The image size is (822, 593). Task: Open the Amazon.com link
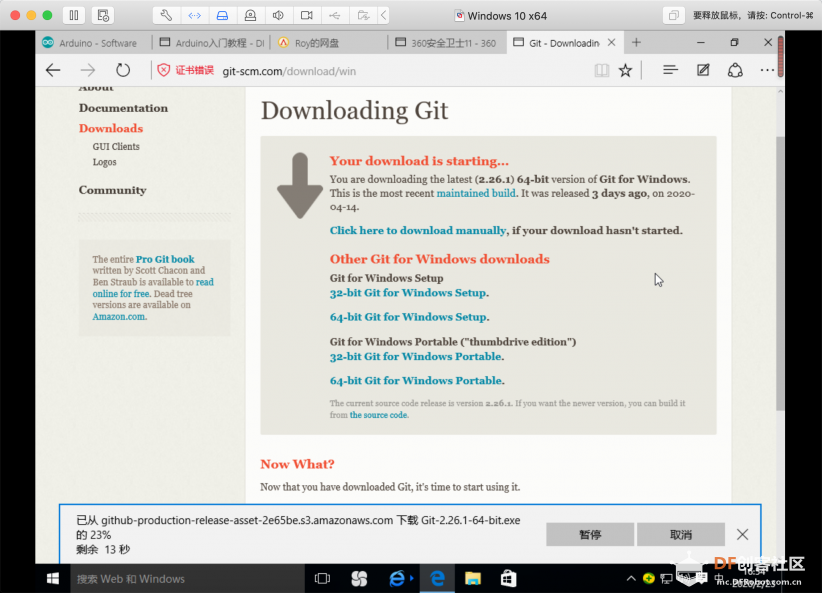tap(119, 317)
